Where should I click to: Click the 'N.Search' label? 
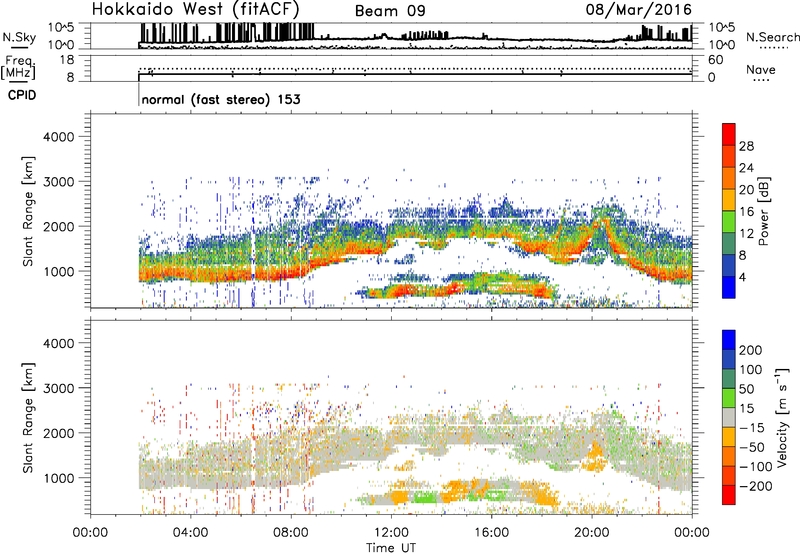click(772, 37)
